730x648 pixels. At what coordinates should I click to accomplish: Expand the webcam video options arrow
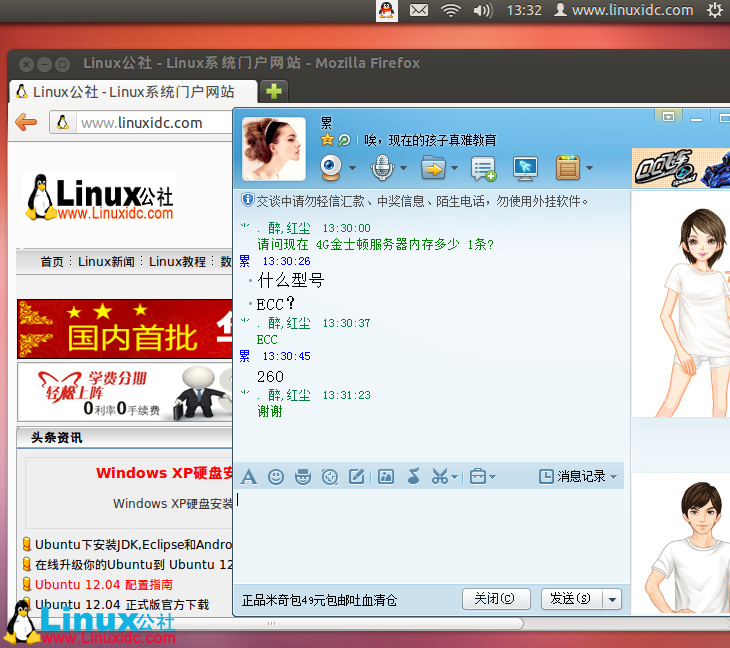coord(352,168)
